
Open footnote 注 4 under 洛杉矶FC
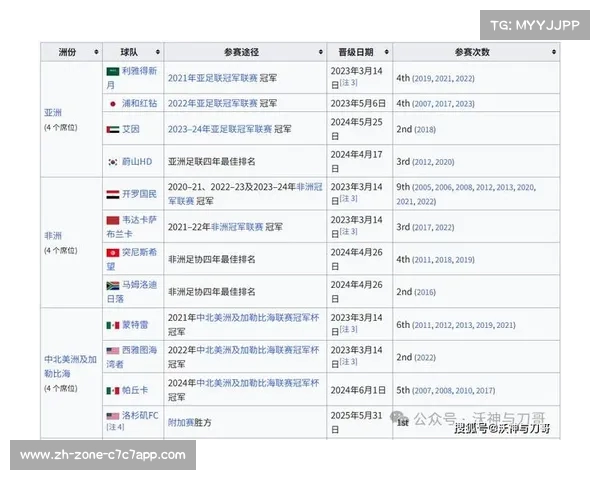tap(115, 427)
